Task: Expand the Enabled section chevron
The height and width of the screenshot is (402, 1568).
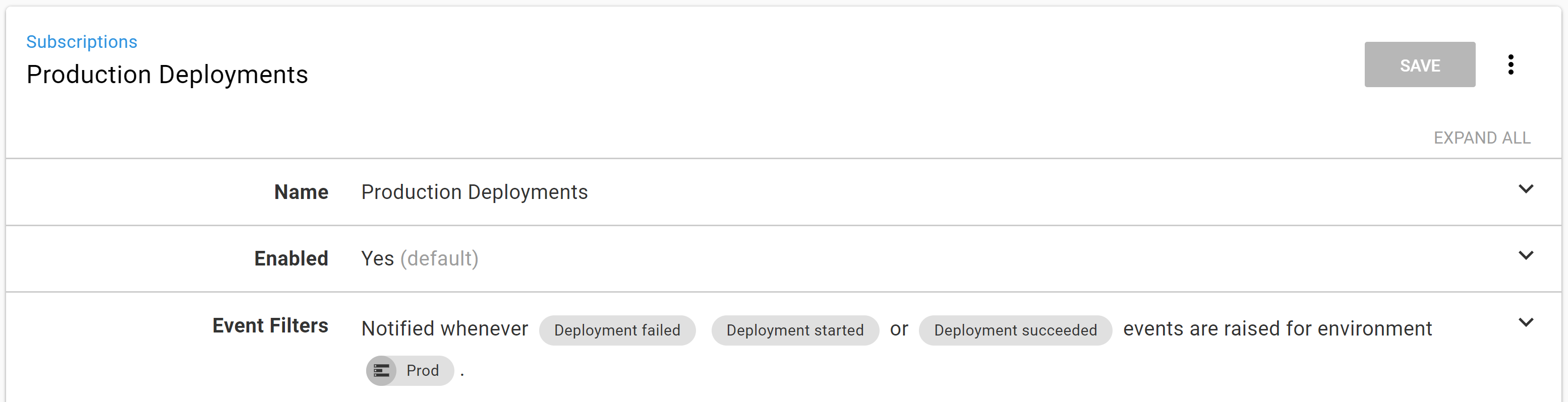Action: 1526,255
